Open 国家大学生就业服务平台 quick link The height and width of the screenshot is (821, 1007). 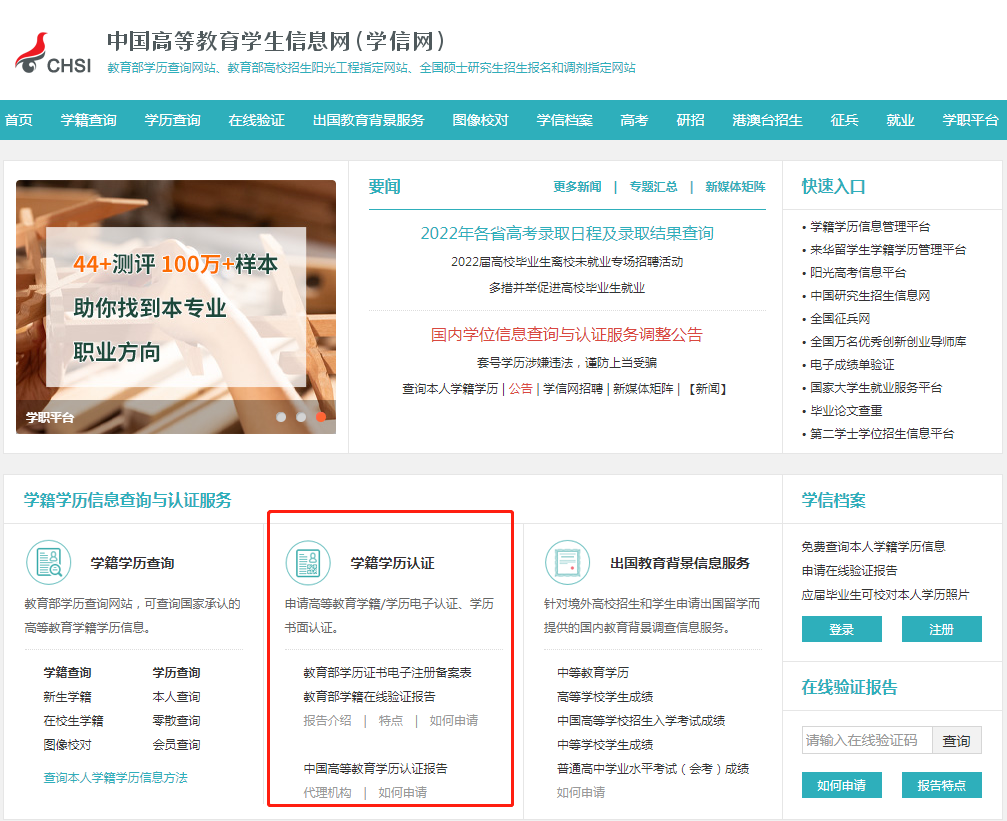[876, 387]
